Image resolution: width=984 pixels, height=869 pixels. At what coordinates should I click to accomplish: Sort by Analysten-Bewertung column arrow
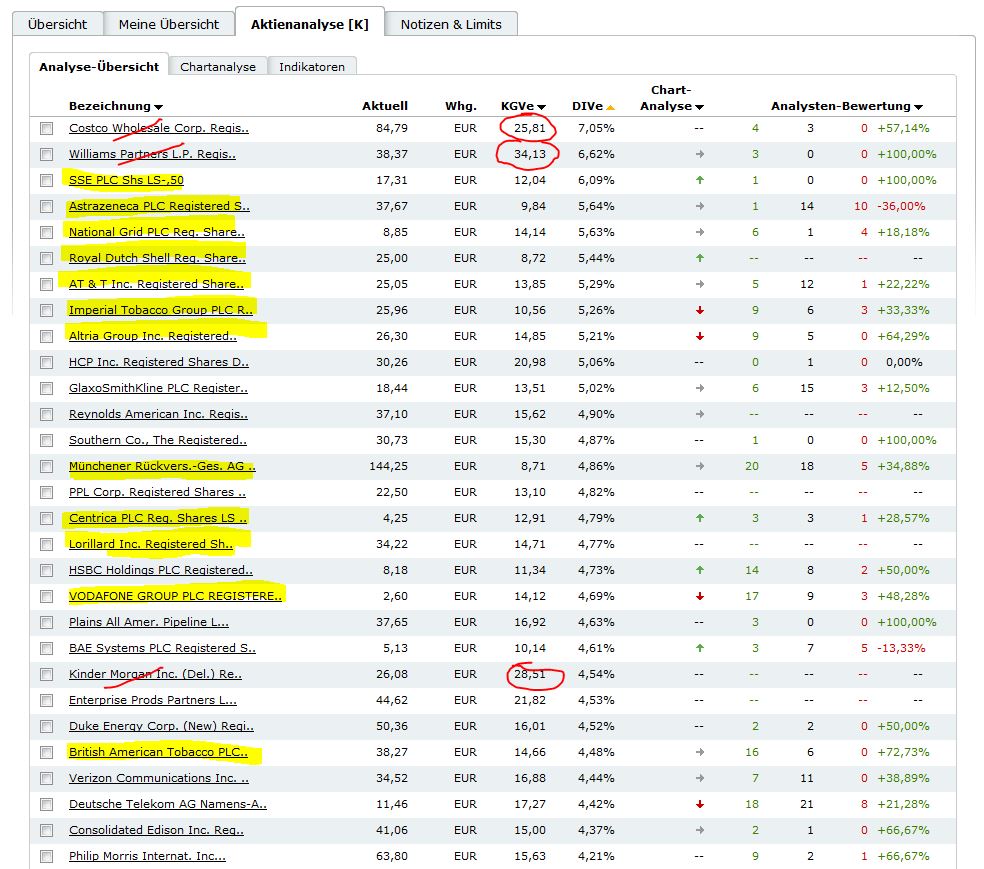[x=919, y=107]
